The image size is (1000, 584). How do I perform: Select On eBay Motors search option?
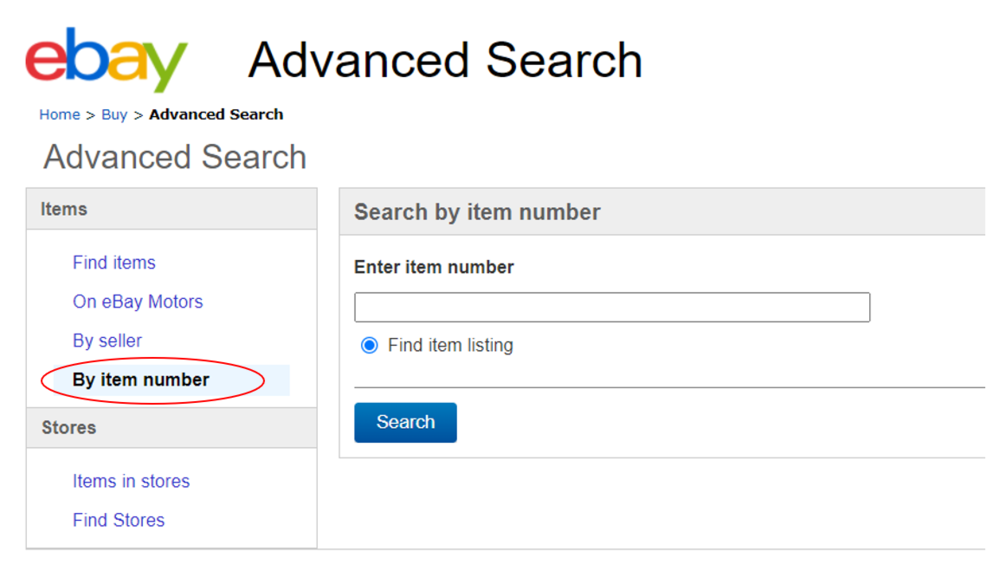(x=137, y=301)
